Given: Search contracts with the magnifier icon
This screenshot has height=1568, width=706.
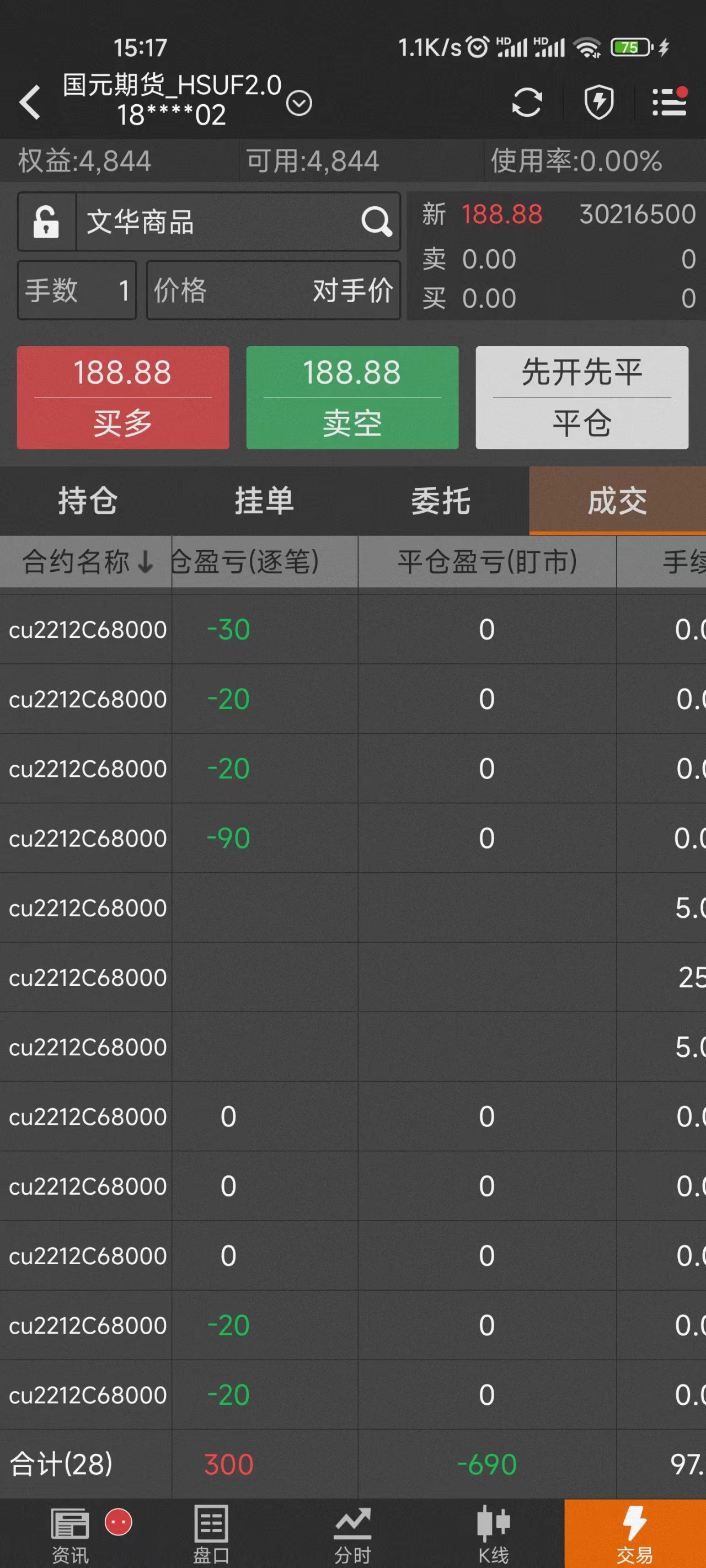Looking at the screenshot, I should 377,222.
